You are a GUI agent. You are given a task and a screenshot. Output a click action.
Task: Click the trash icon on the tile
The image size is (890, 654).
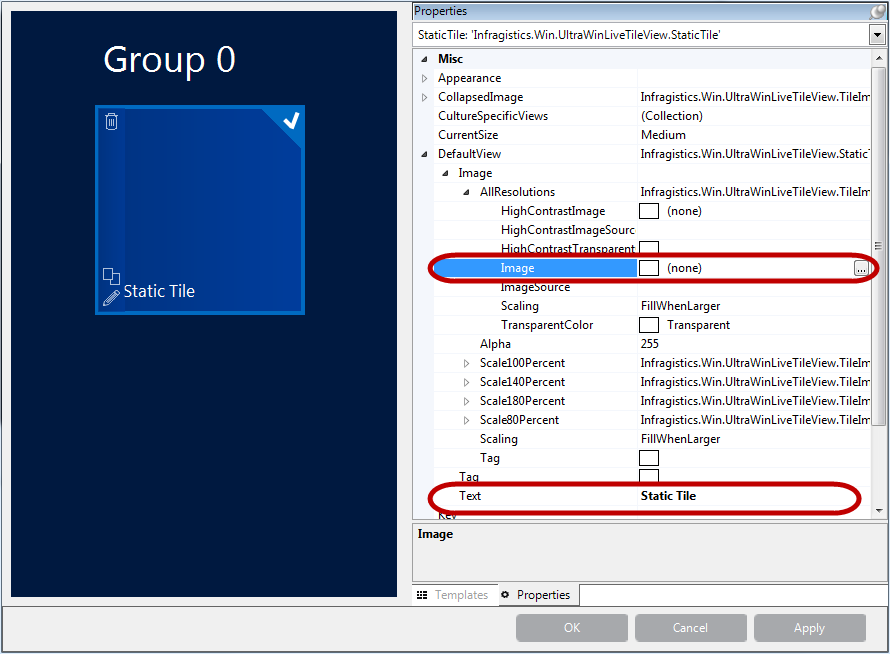(111, 121)
